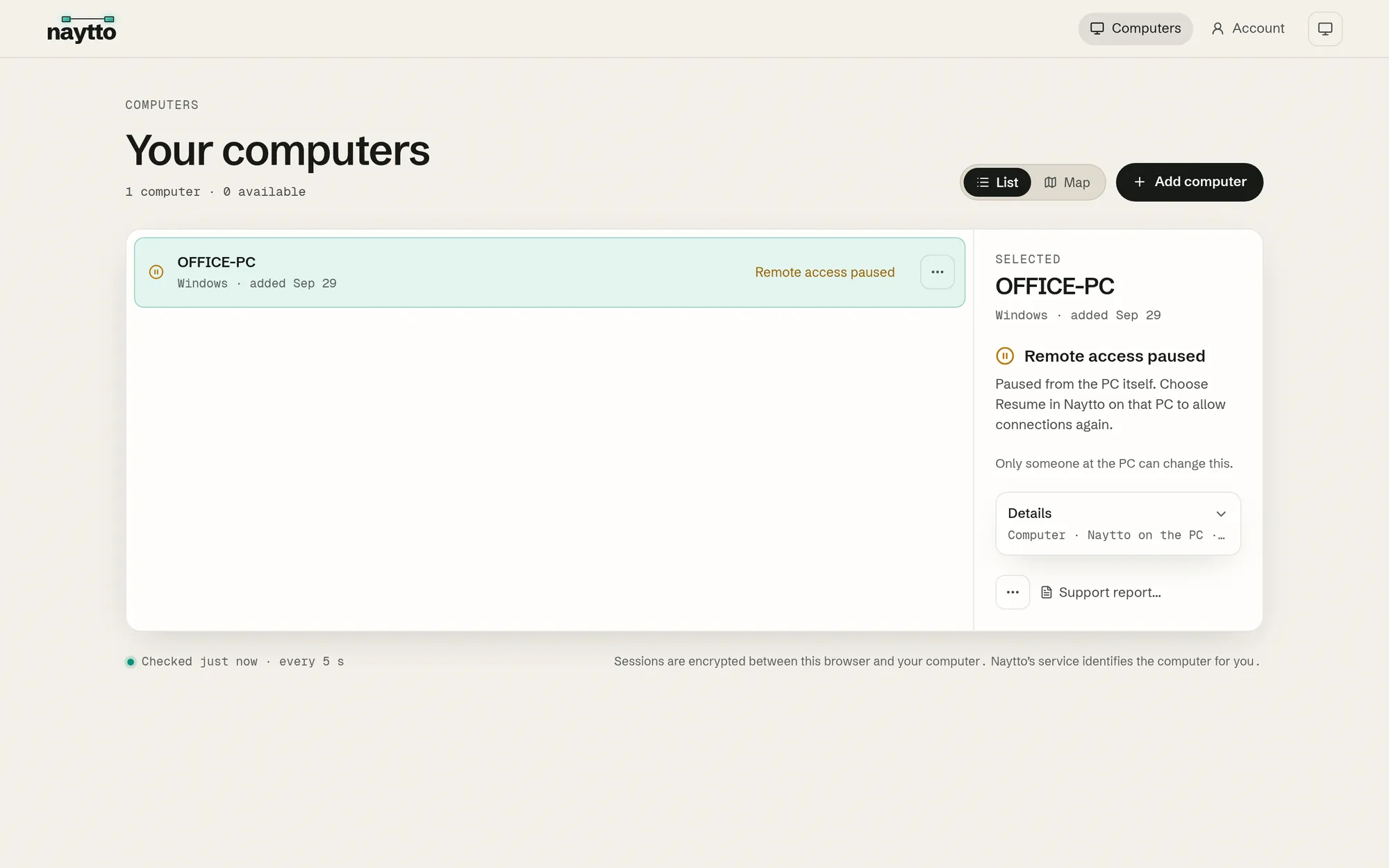1389x868 pixels.
Task: Switch to Map view
Action: [1067, 183]
